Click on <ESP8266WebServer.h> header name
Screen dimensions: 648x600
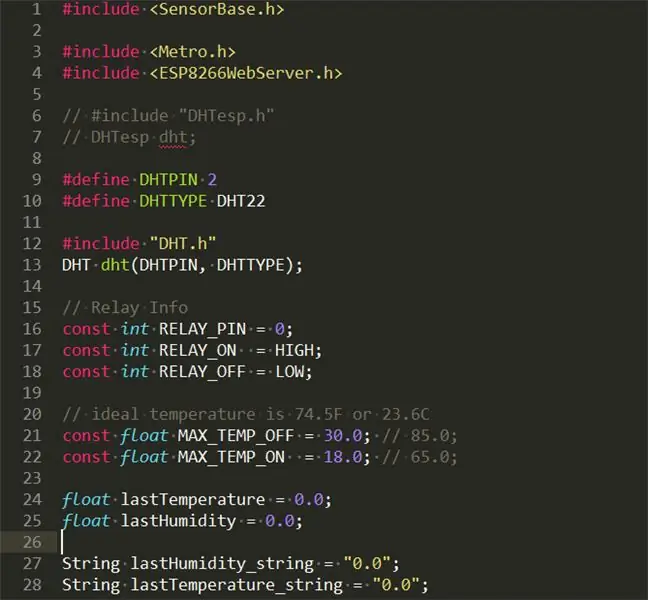[245, 73]
